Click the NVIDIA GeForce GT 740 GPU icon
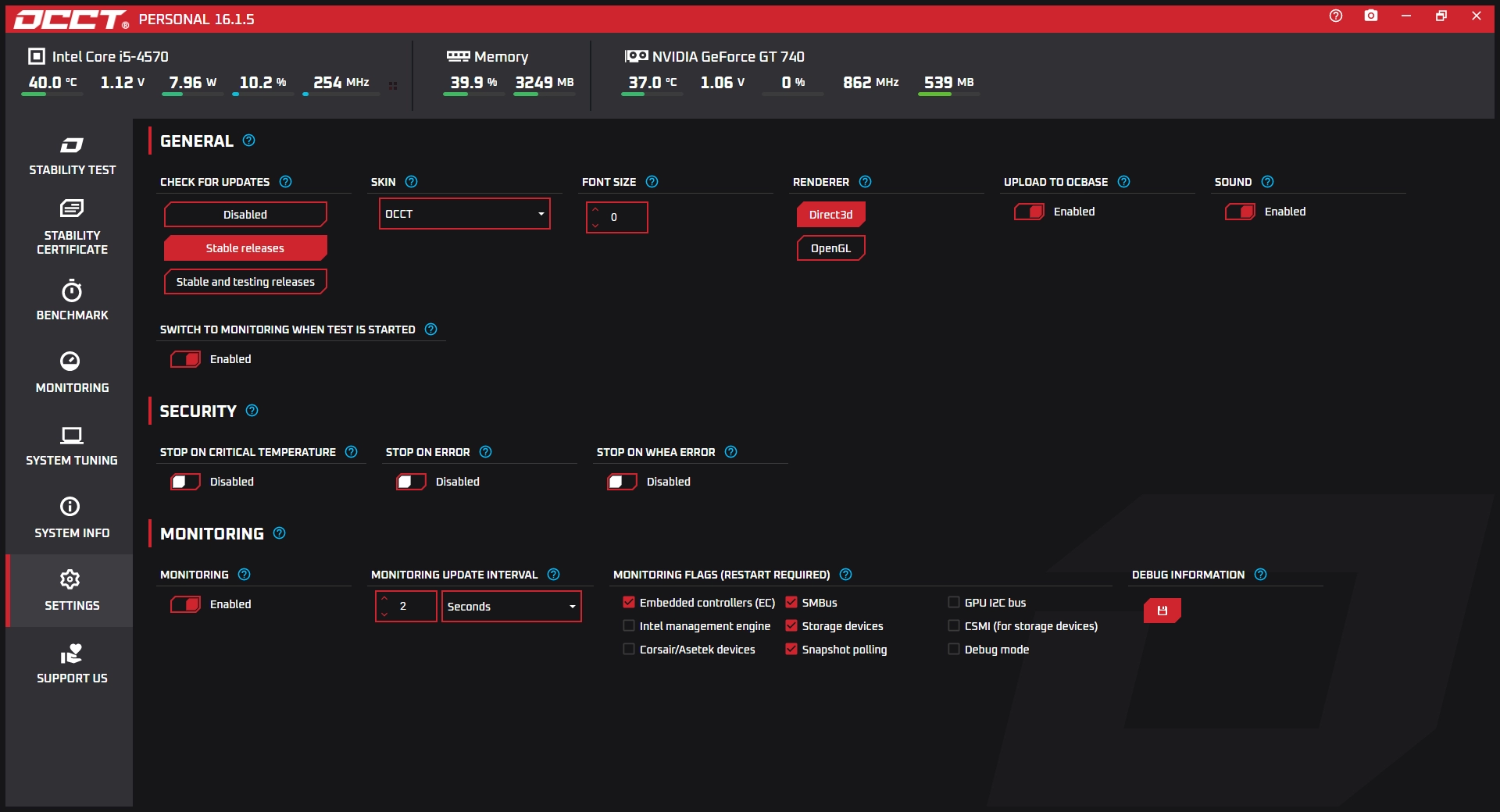Image resolution: width=1500 pixels, height=812 pixels. (636, 56)
